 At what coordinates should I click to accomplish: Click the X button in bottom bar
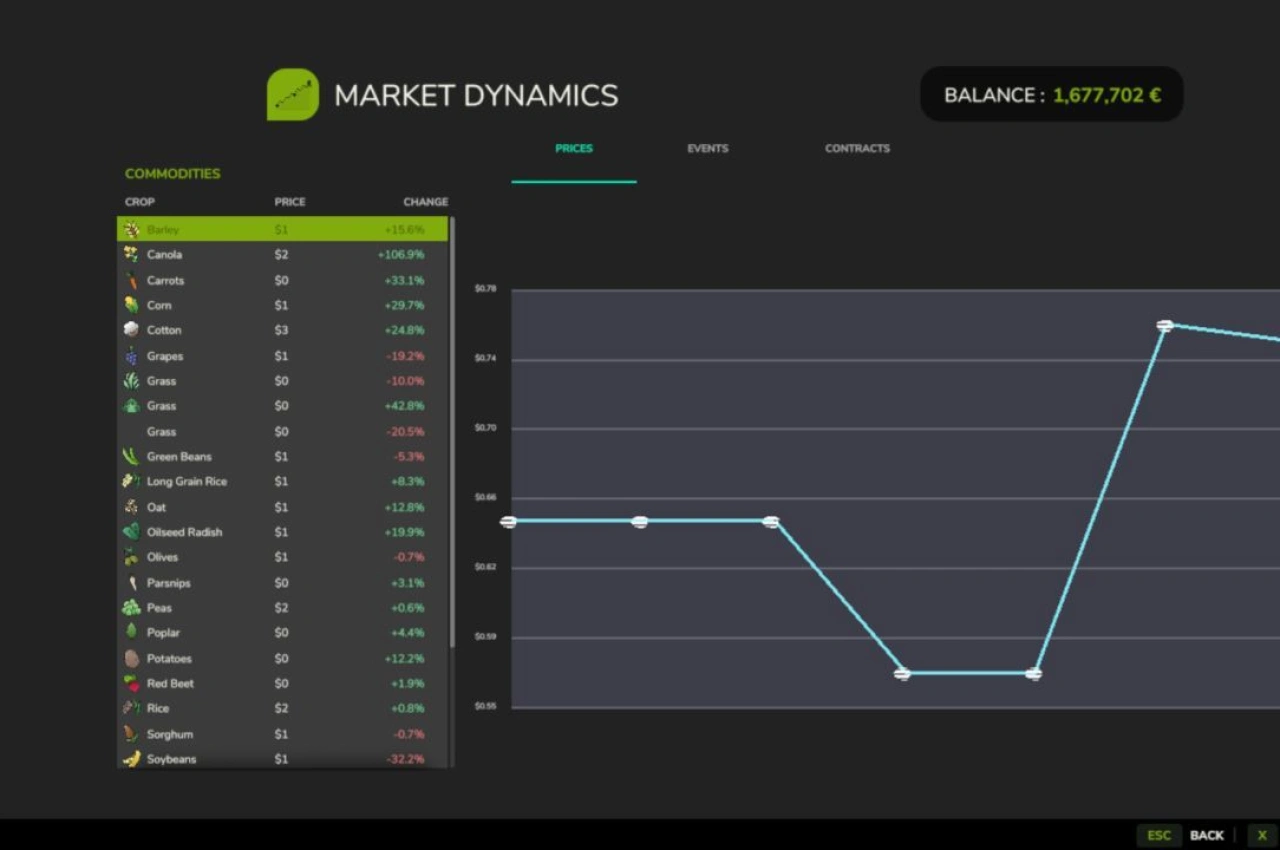point(1261,835)
